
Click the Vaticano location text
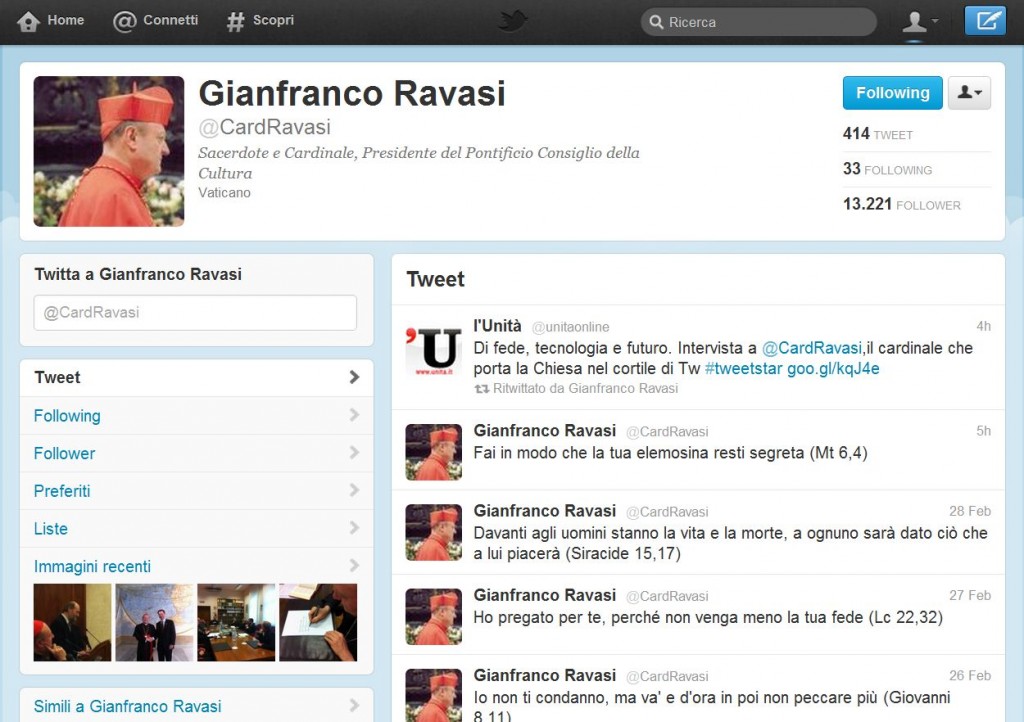[x=225, y=193]
